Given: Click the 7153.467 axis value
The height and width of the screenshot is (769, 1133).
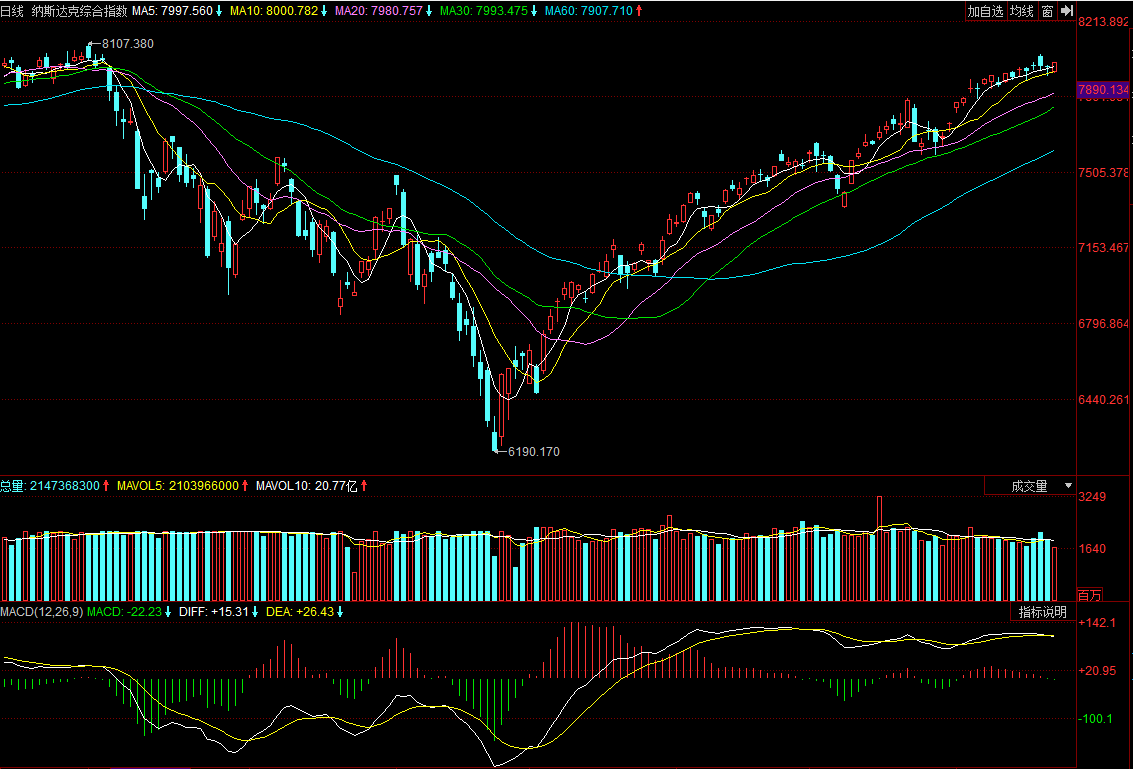Looking at the screenshot, I should click(x=1103, y=248).
